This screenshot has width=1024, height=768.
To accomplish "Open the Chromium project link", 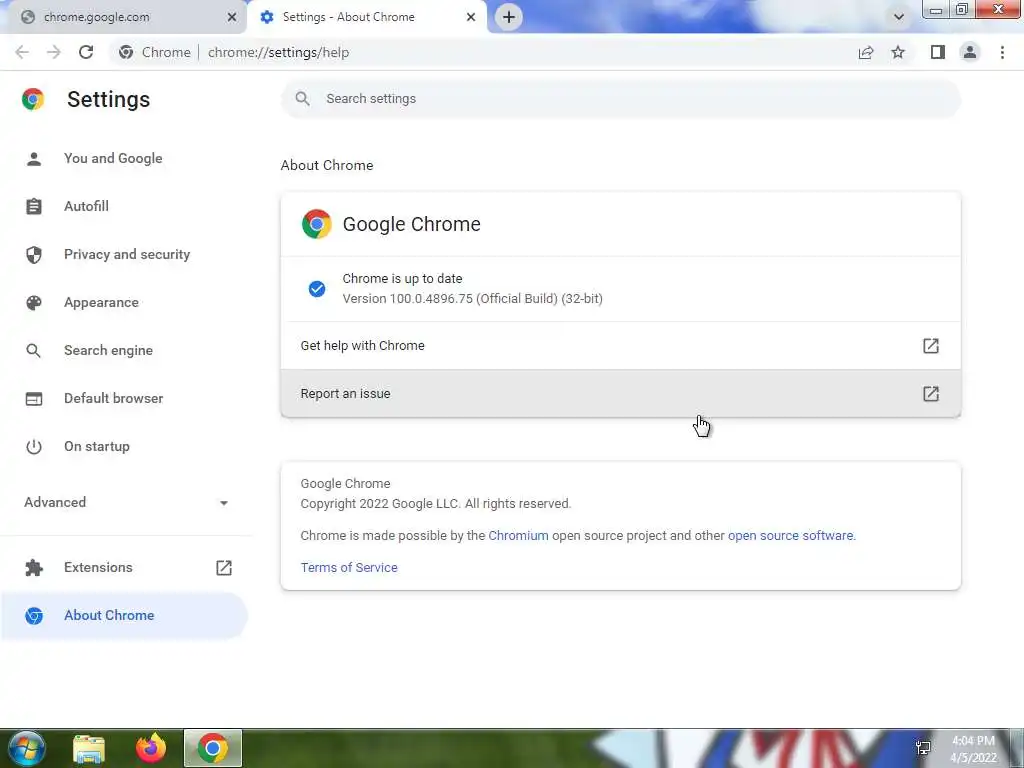I will (519, 536).
